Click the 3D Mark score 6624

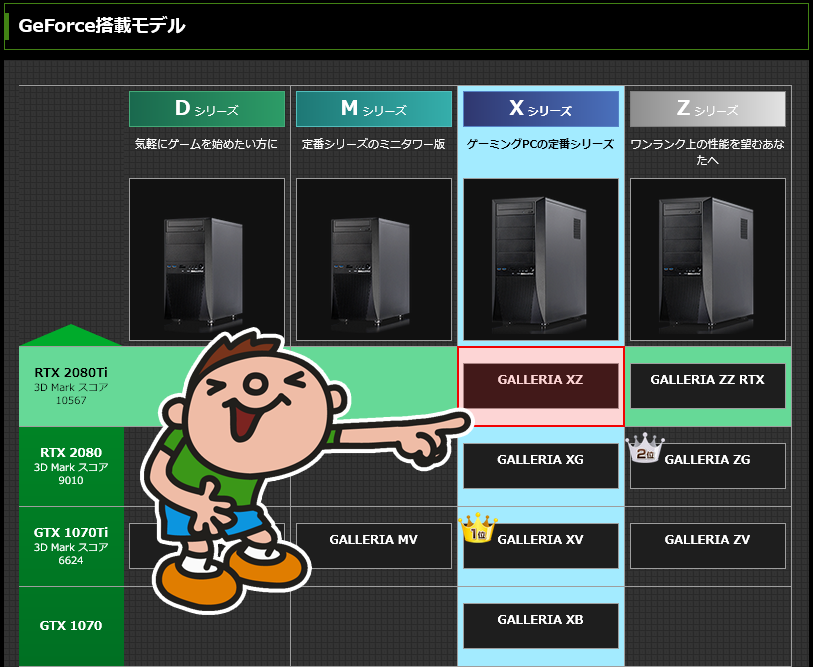(x=71, y=560)
